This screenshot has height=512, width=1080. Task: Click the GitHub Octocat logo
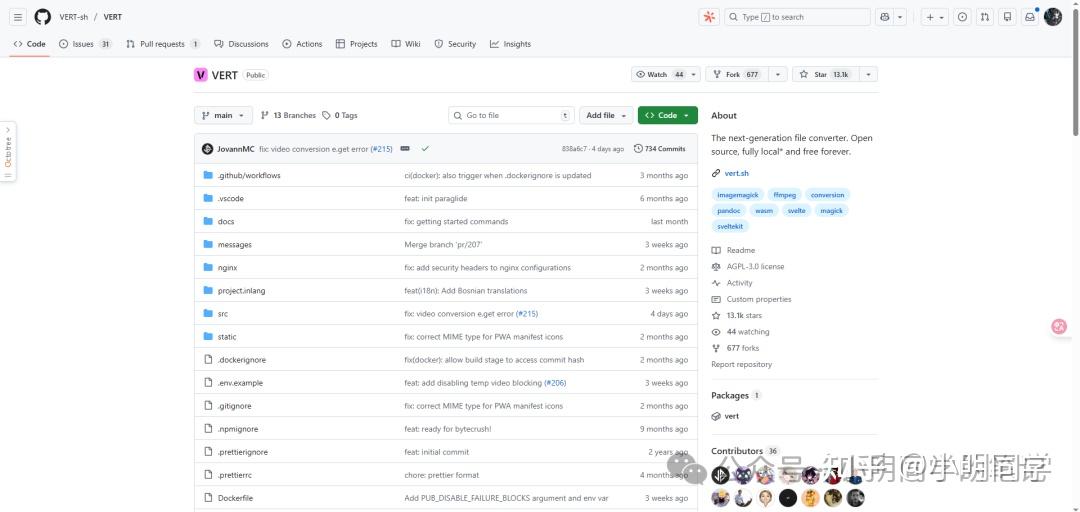(x=42, y=17)
